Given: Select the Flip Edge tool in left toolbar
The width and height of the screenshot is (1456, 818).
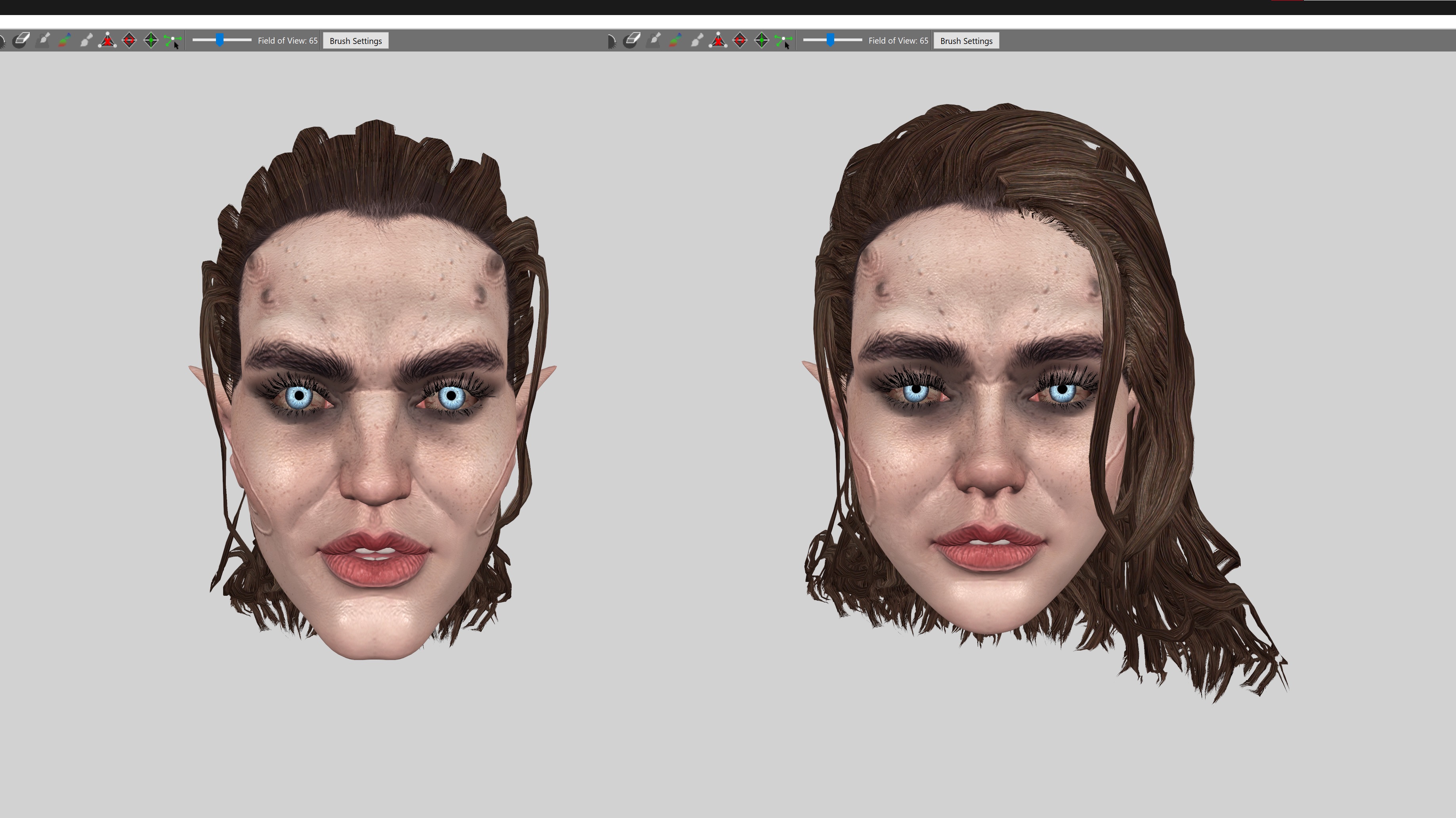Looking at the screenshot, I should click(x=130, y=40).
